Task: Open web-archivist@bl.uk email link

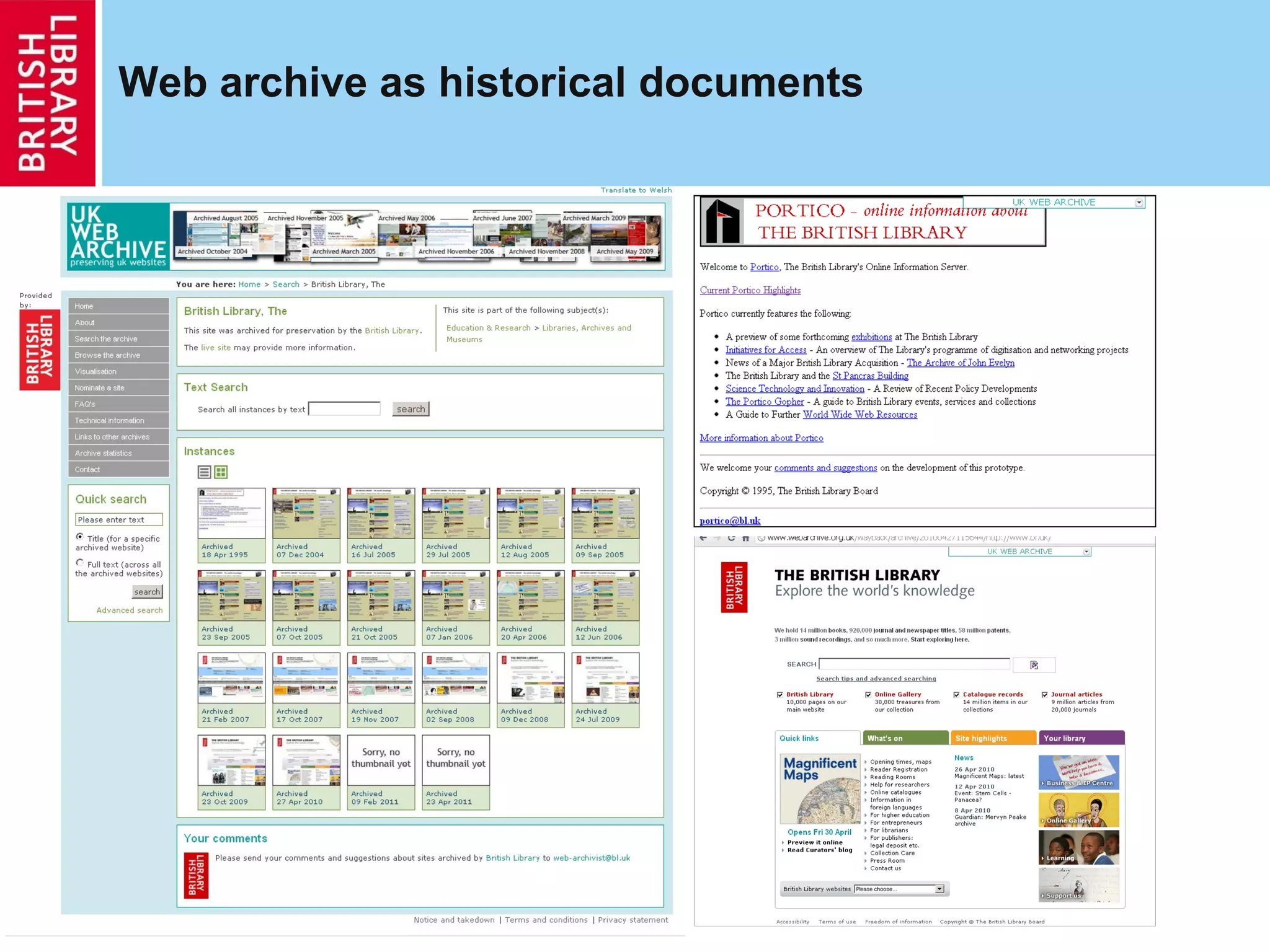Action: [x=592, y=858]
